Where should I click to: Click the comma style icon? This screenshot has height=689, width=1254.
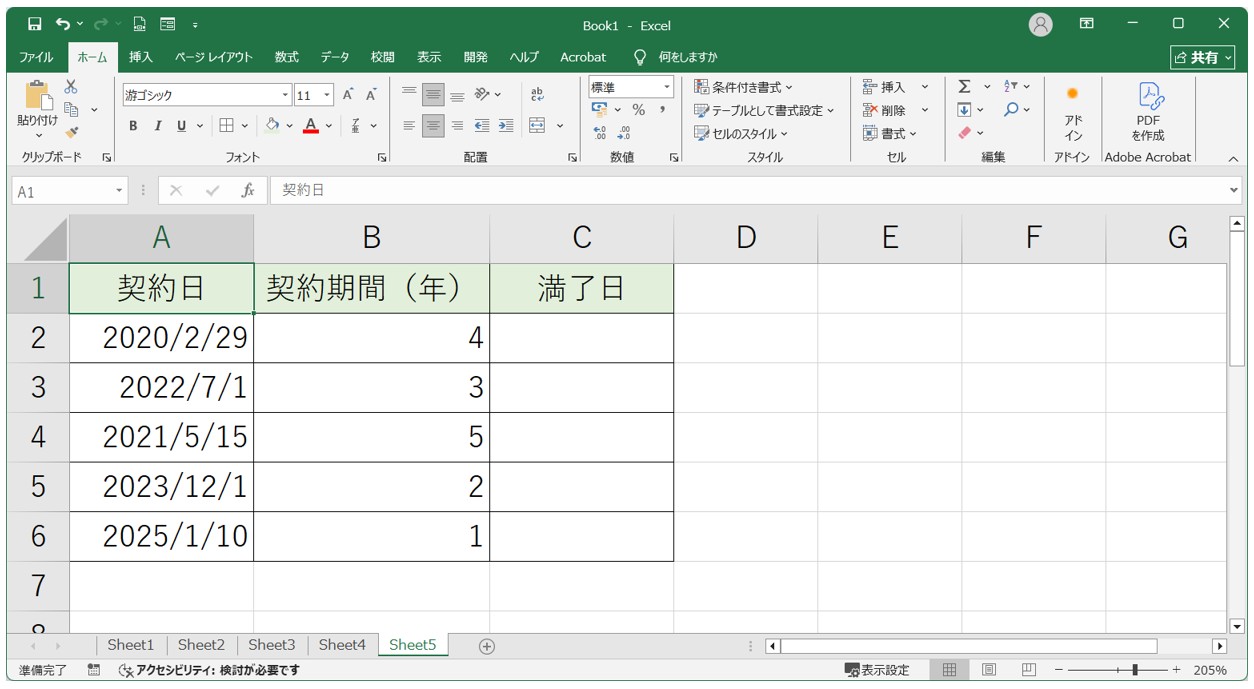pos(662,110)
